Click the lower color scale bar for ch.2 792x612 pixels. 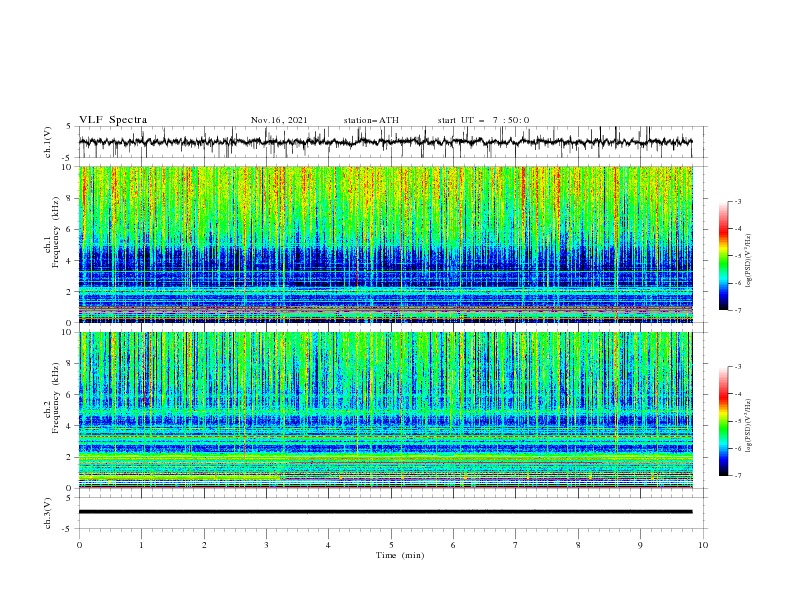723,421
